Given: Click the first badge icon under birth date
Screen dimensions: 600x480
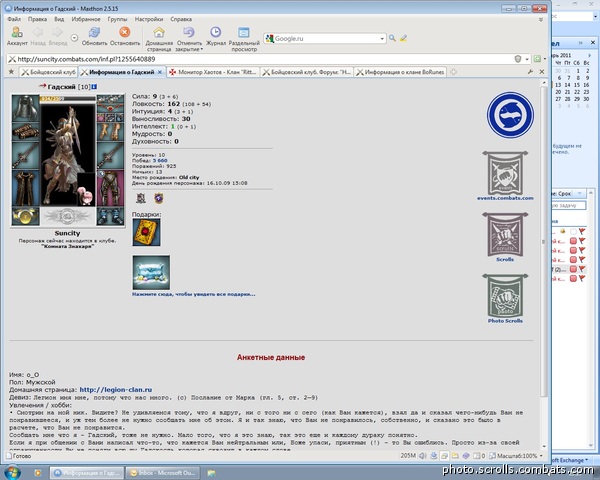Looking at the screenshot, I should click(x=141, y=198).
